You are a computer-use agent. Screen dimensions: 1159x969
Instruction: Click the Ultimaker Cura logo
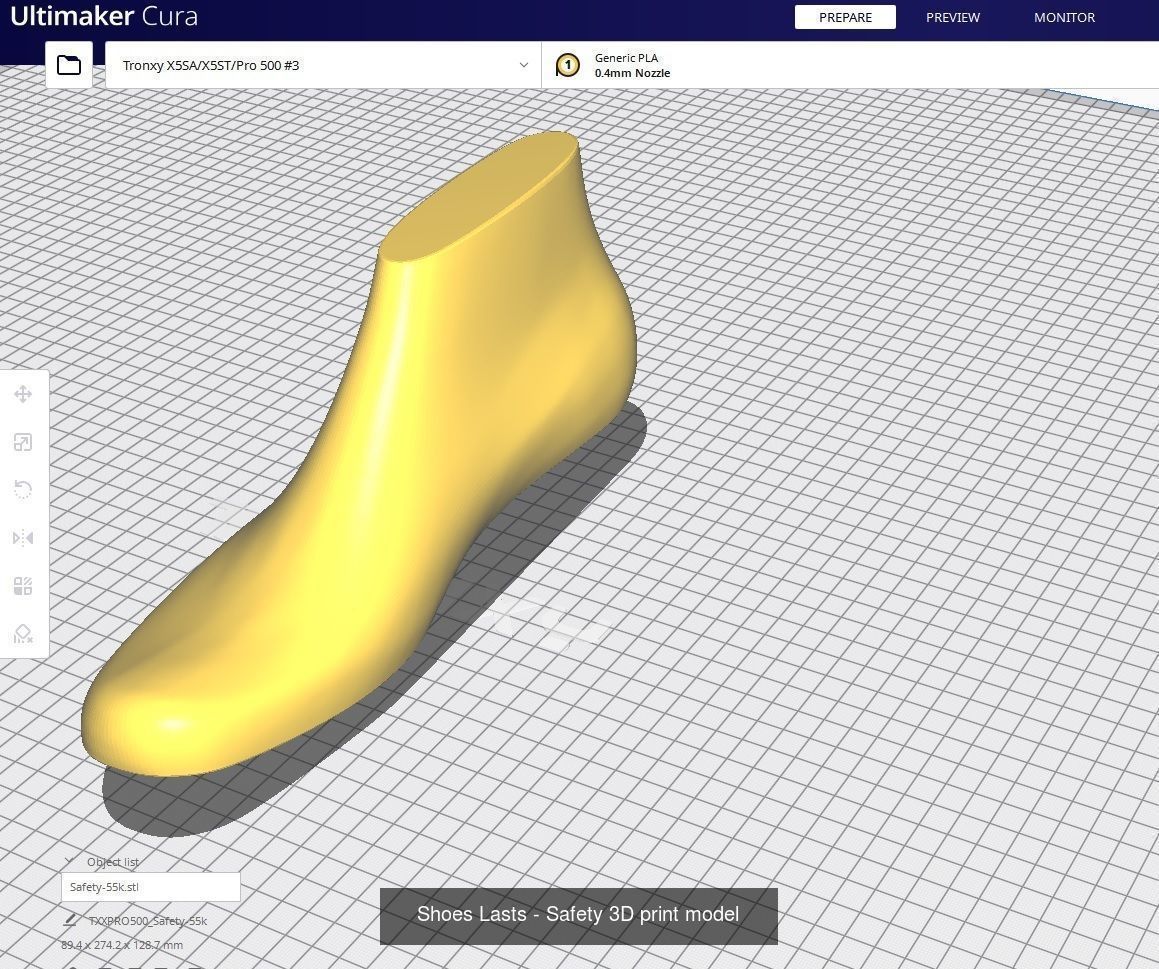coord(104,16)
